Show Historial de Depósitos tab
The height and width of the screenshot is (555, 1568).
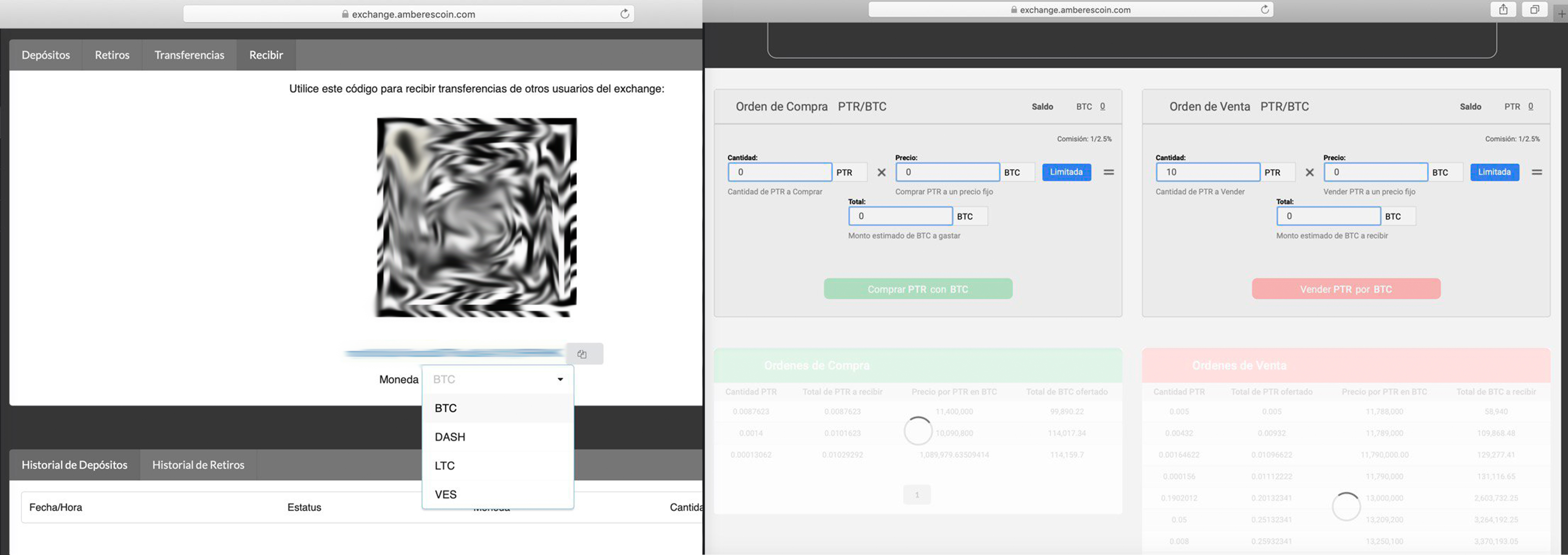click(x=75, y=465)
